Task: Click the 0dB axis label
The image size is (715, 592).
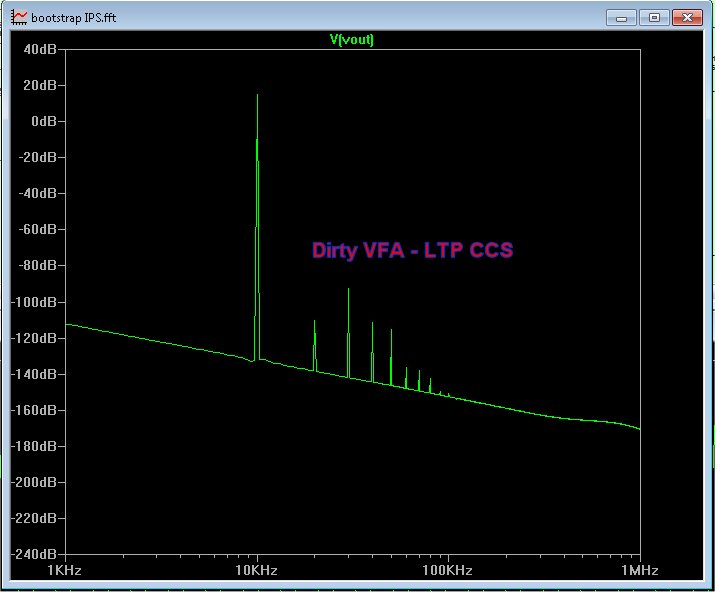Action: 44,121
